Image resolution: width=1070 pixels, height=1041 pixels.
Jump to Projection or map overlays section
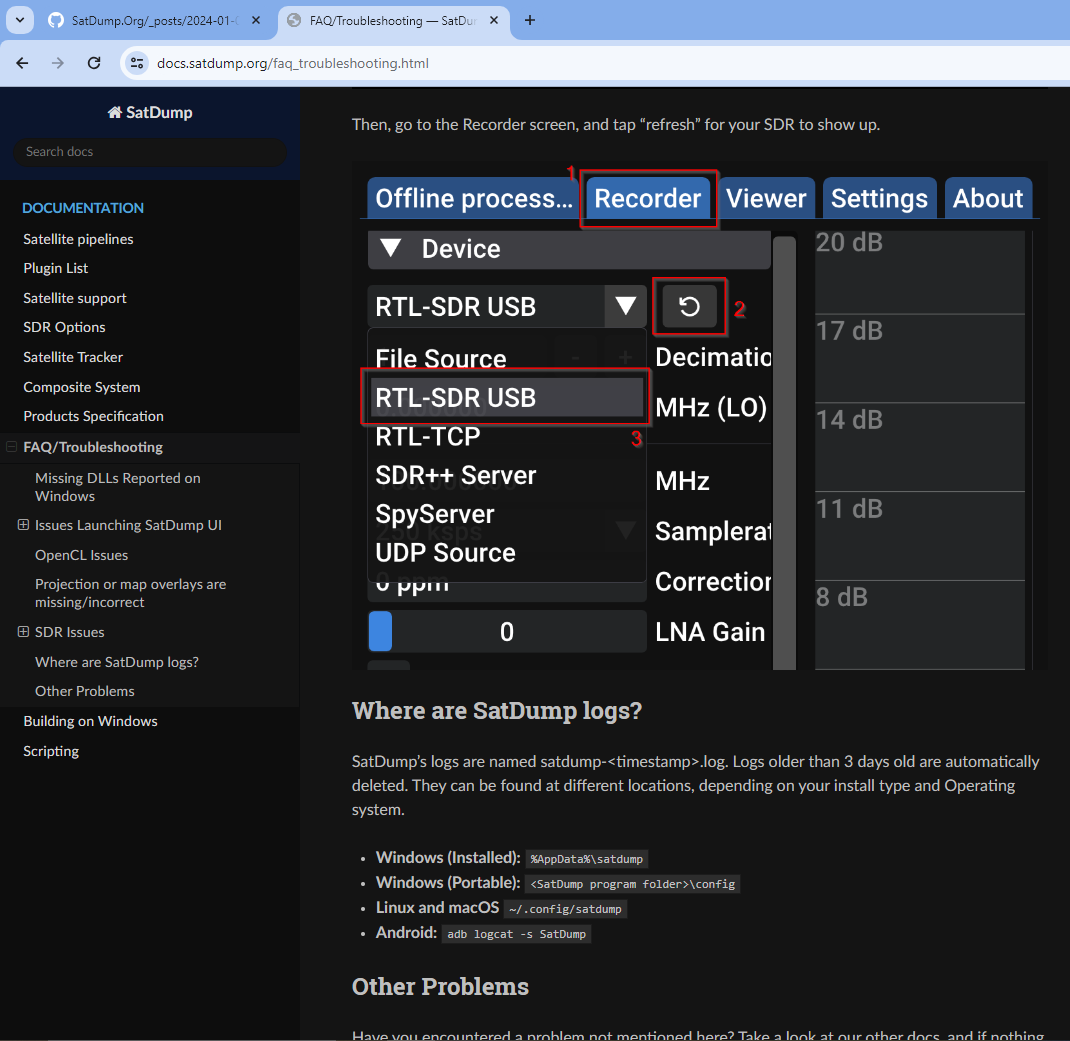pyautogui.click(x=130, y=593)
